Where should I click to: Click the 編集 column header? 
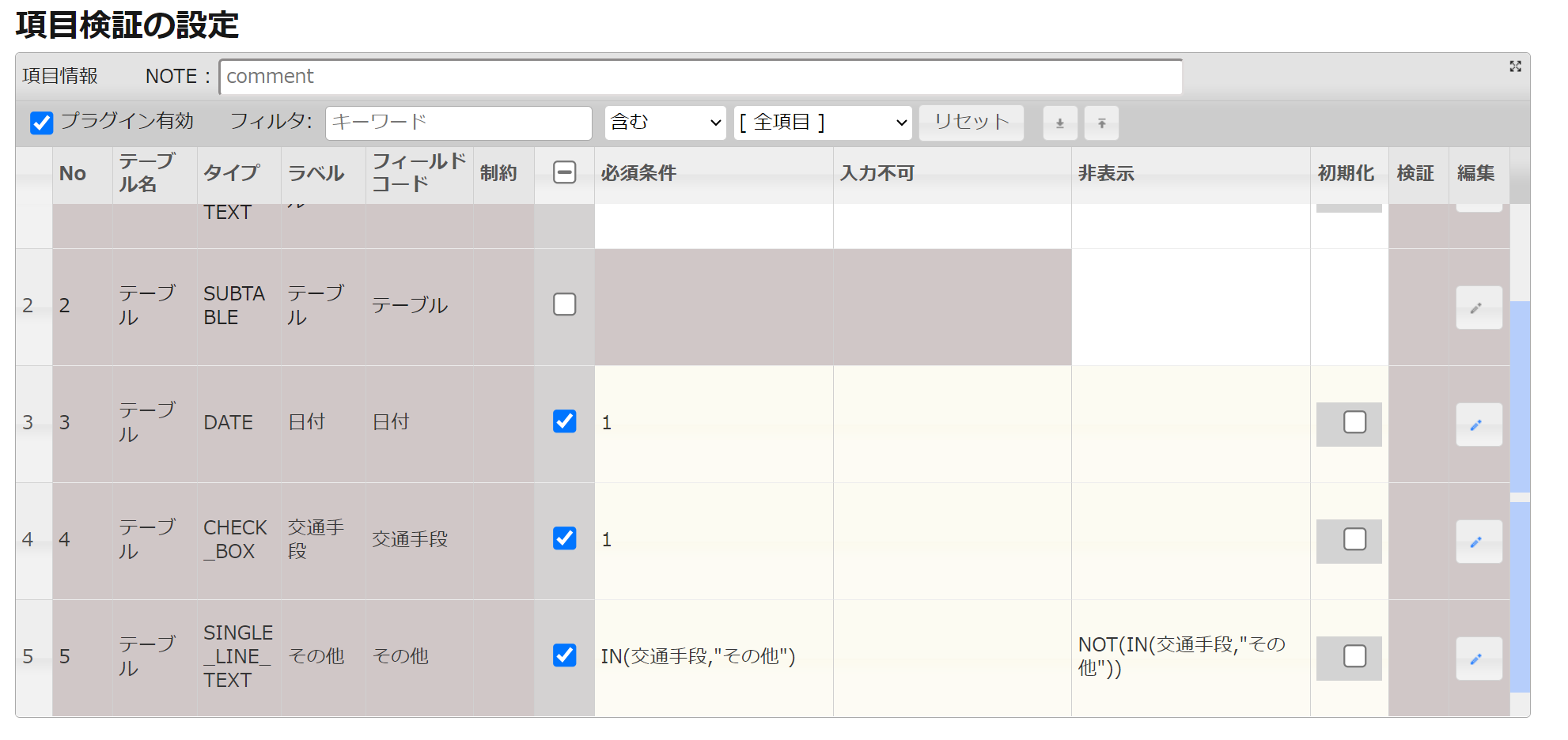coord(1479,174)
